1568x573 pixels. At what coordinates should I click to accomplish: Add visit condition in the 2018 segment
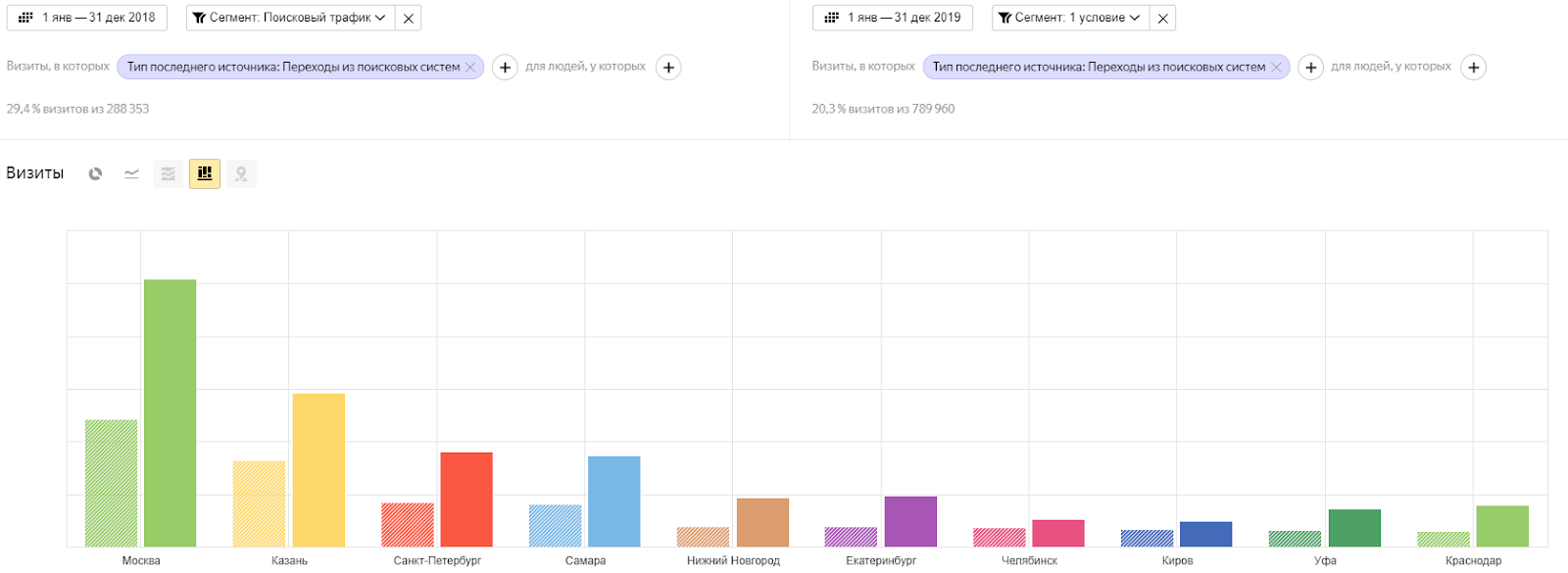(505, 68)
